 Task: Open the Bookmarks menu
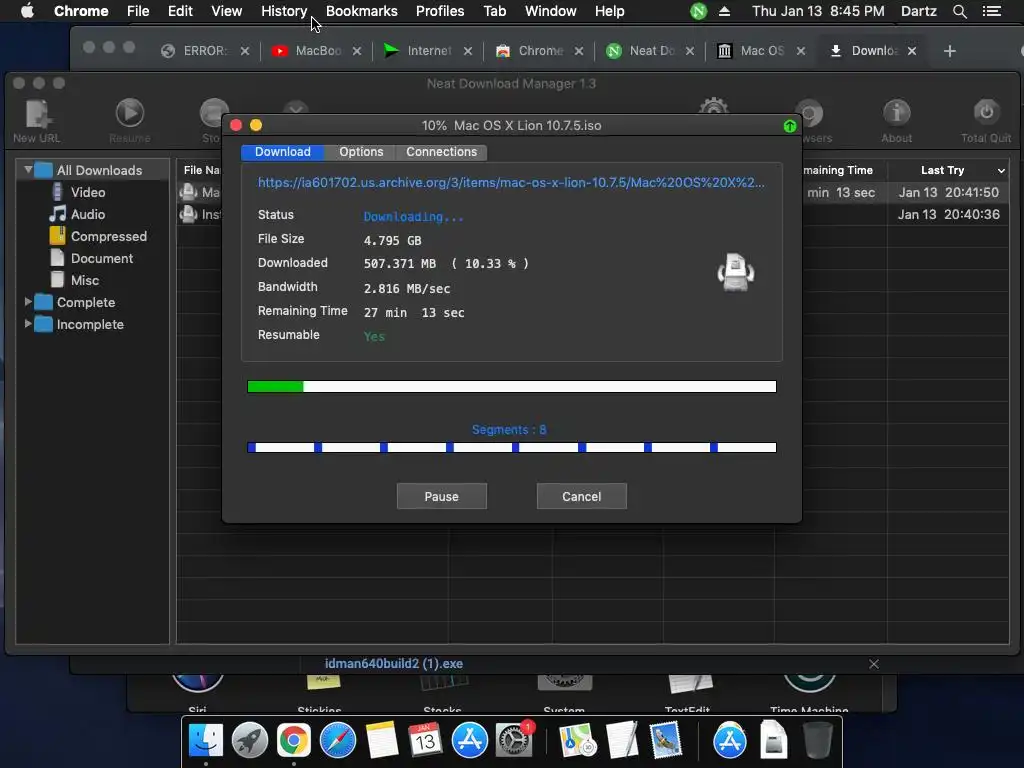(362, 11)
